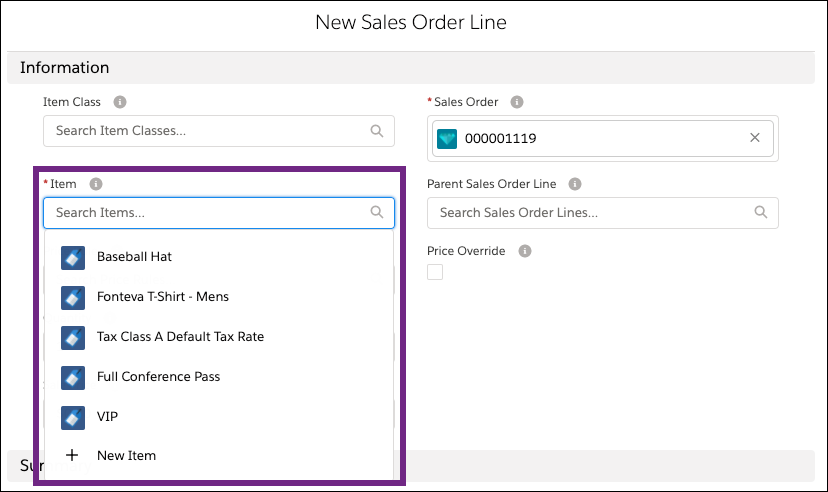Select Fonteva T-Shirt - Mens from the list
This screenshot has width=828, height=492.
point(219,297)
